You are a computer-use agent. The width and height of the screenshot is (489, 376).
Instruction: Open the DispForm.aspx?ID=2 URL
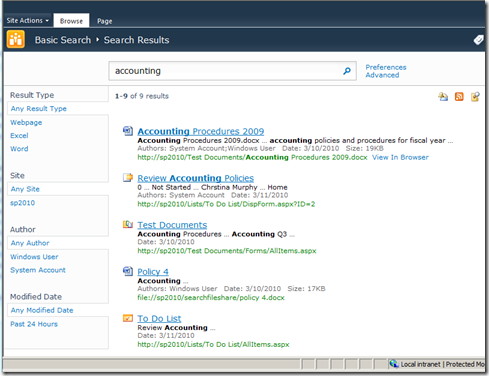(x=226, y=204)
